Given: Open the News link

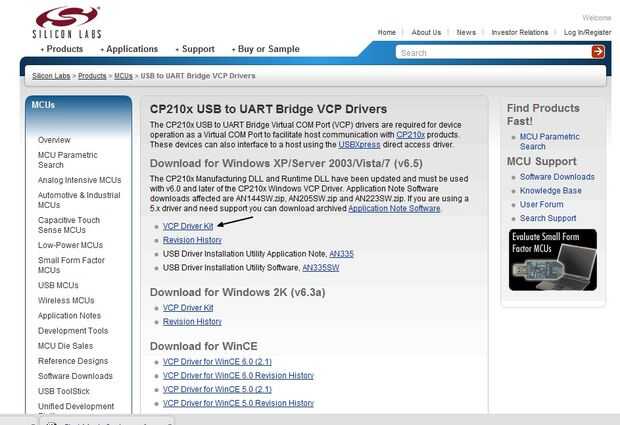Looking at the screenshot, I should 466,32.
